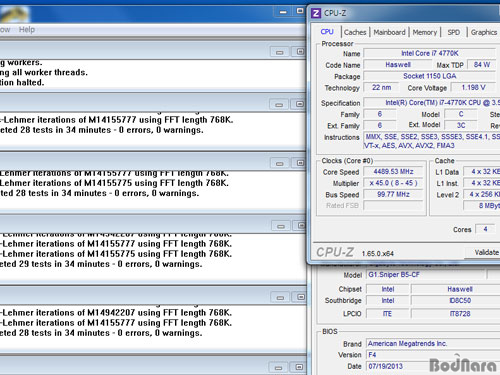500x375 pixels.
Task: Minimize the worker window reporting 29 tests
Action: point(281,226)
